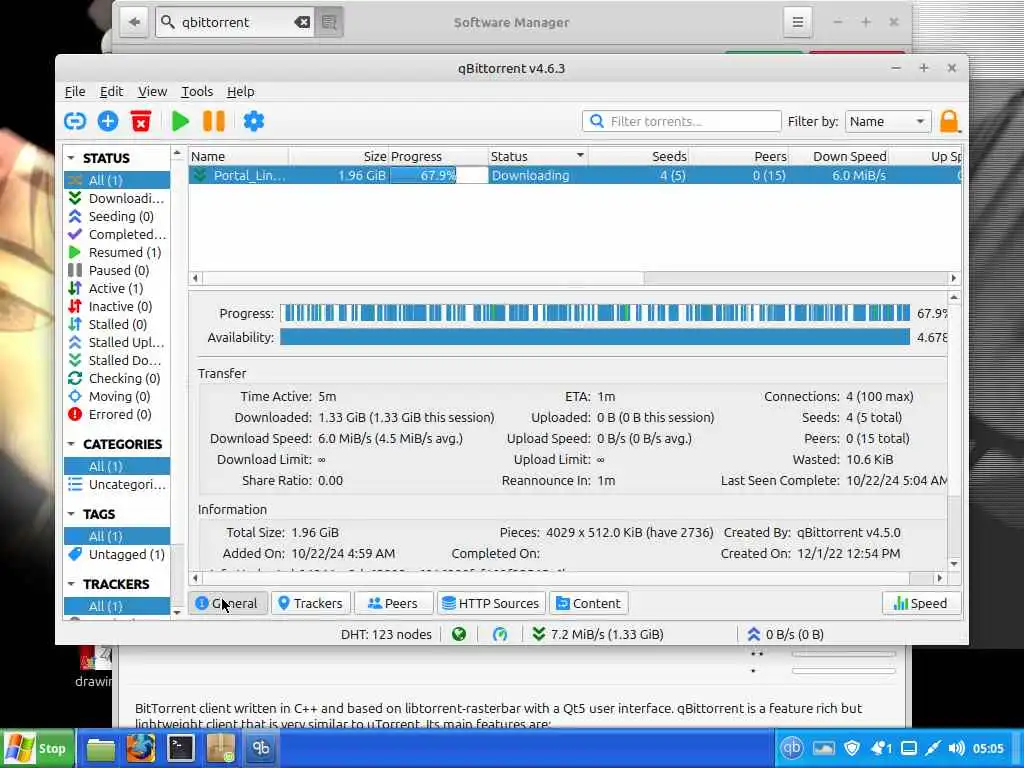Viewport: 1024px width, 768px height.
Task: Click the Status column sort arrow
Action: (x=580, y=155)
